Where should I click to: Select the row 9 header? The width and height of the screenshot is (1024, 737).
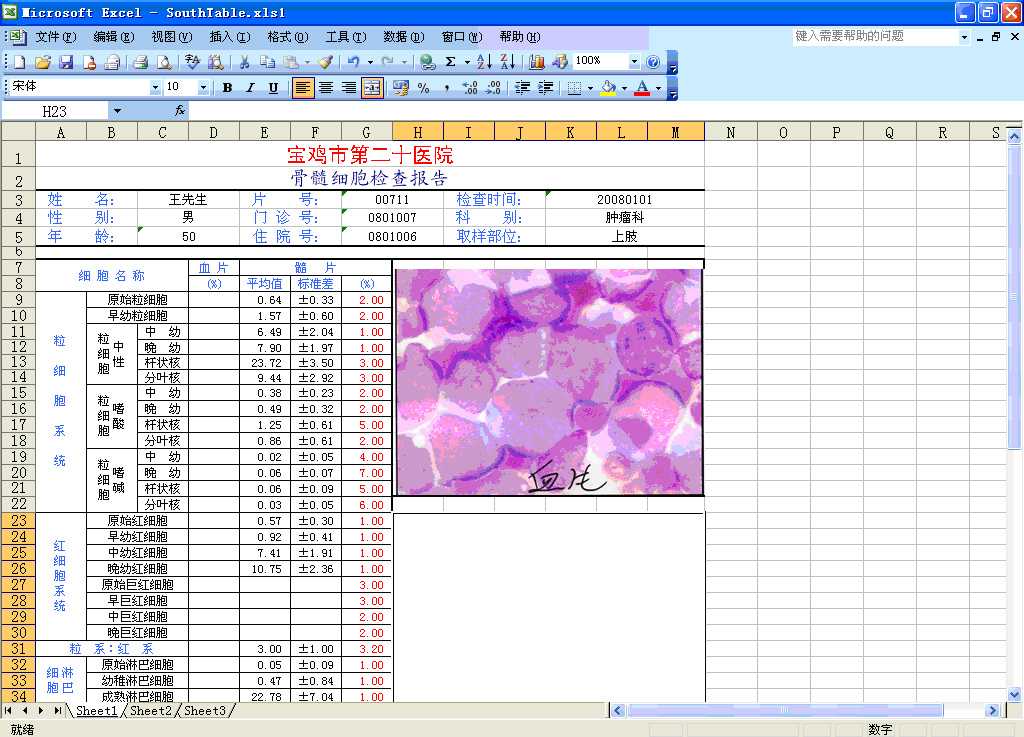tap(18, 300)
